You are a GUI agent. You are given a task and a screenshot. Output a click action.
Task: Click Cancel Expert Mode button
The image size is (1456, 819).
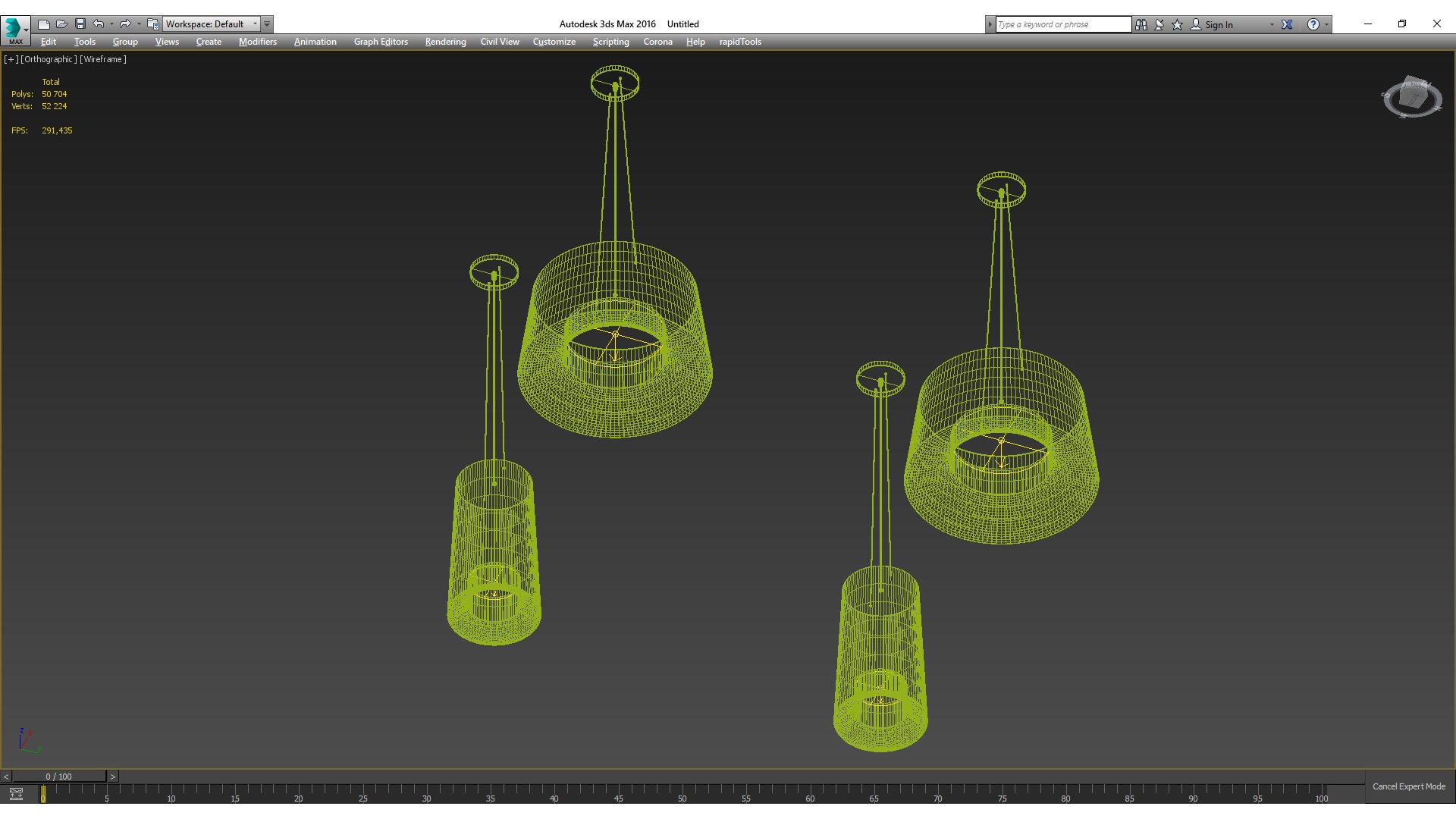(1409, 786)
